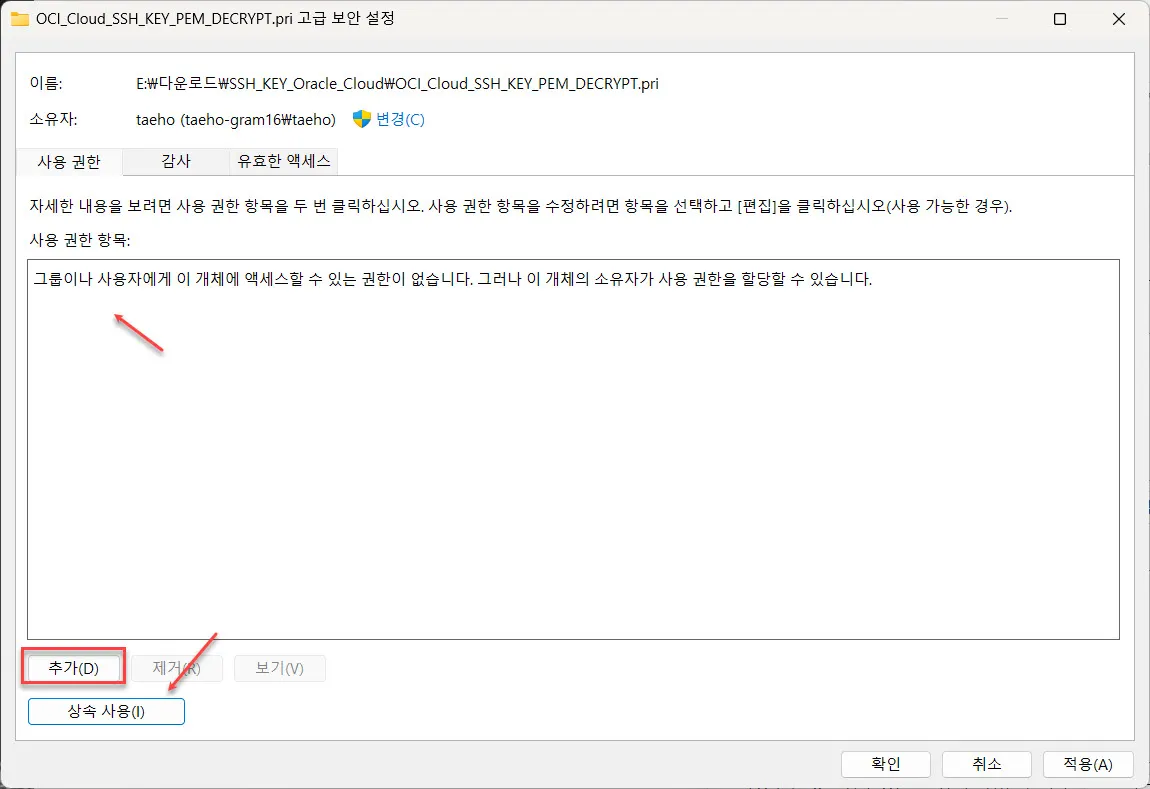Click the disabled 제거(R) button
This screenshot has width=1150, height=789.
tap(176, 667)
